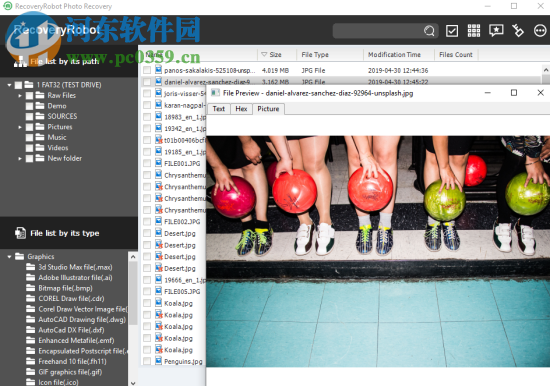Click the file icon of Penguins.jpg
The width and height of the screenshot is (550, 386).
(159, 361)
